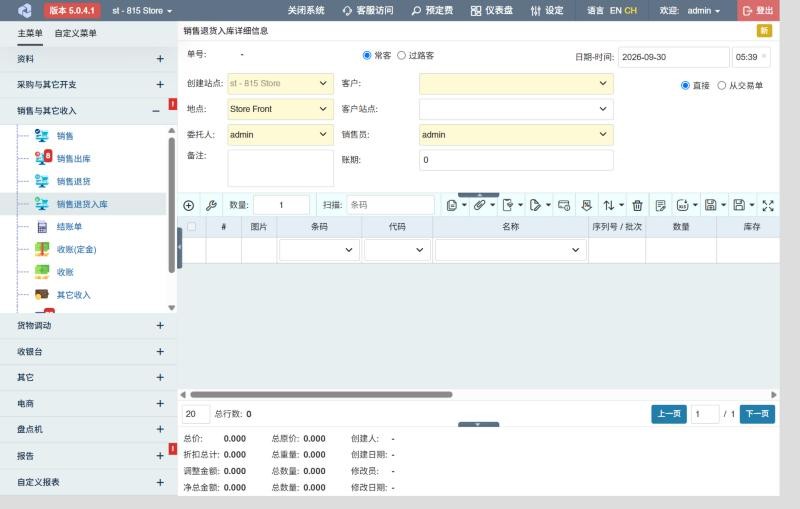
Task: Open the admin user menu
Action: [x=704, y=10]
